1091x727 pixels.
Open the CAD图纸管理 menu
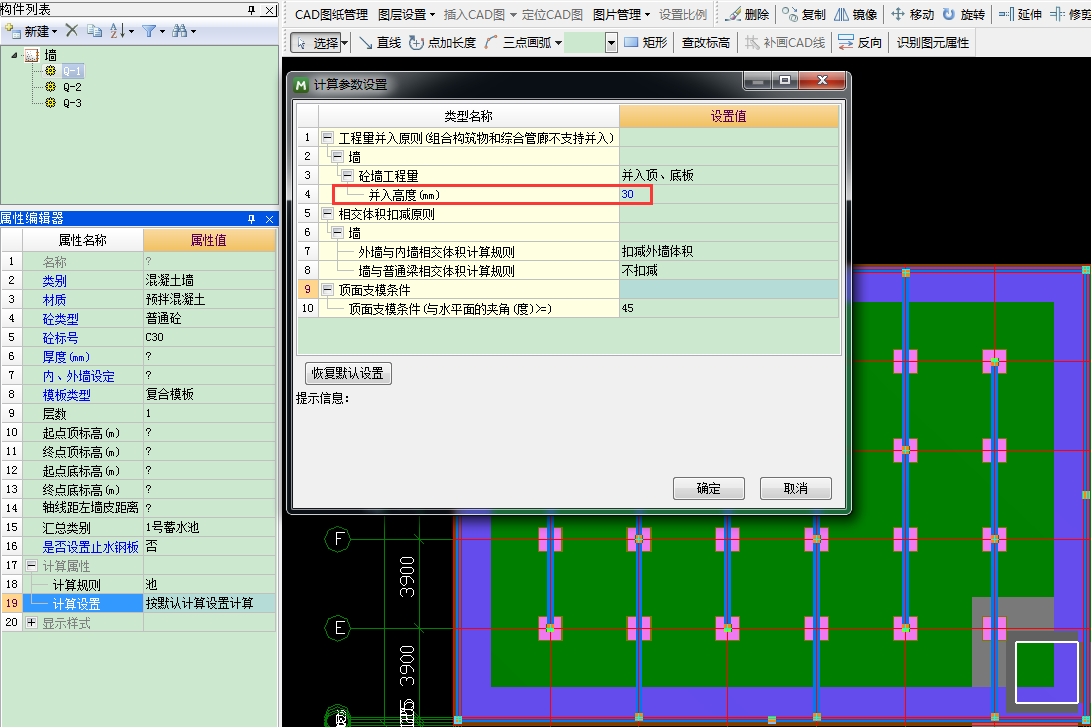click(x=331, y=15)
